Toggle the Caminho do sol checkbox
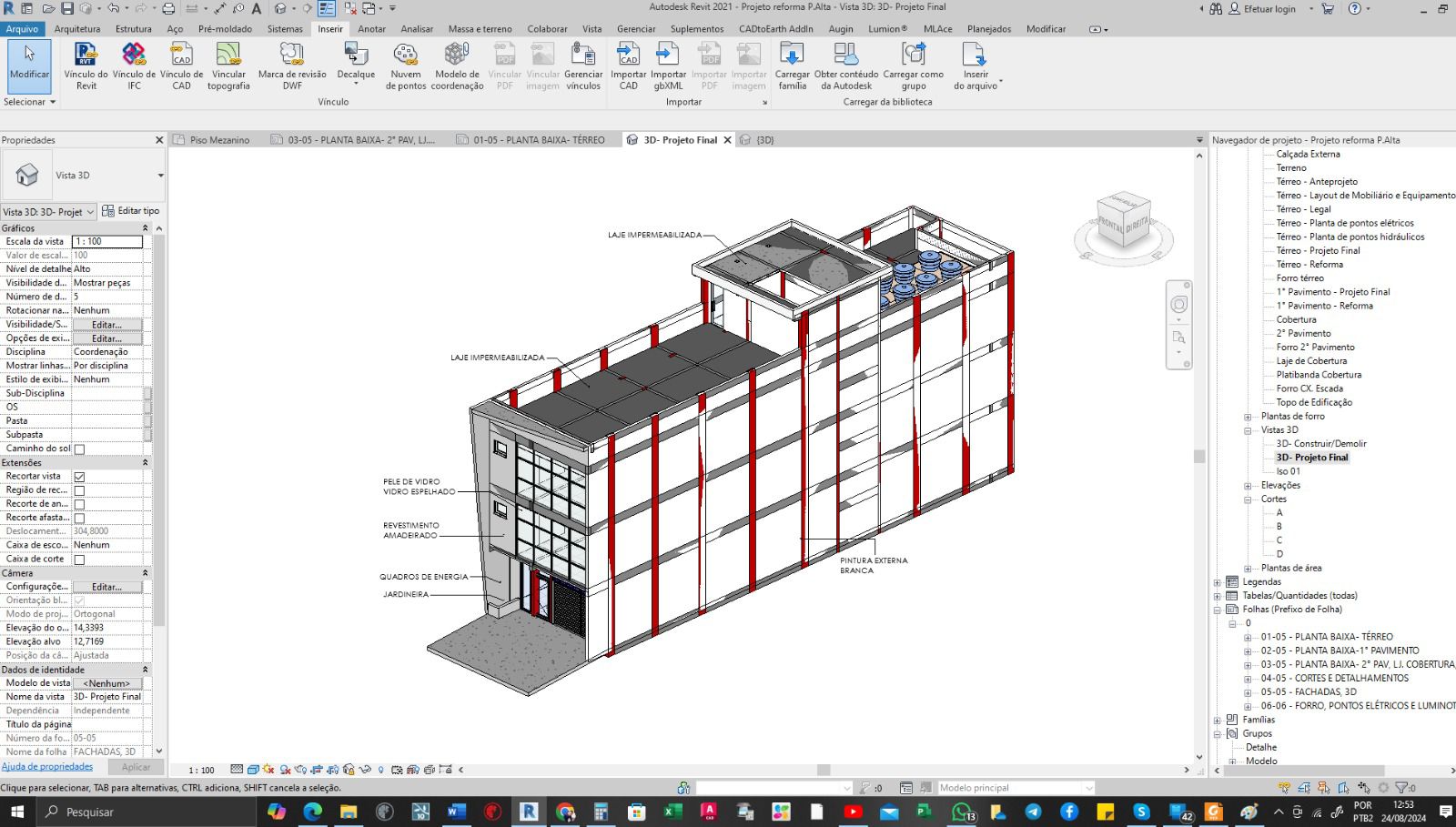The width and height of the screenshot is (1456, 827). [79, 449]
